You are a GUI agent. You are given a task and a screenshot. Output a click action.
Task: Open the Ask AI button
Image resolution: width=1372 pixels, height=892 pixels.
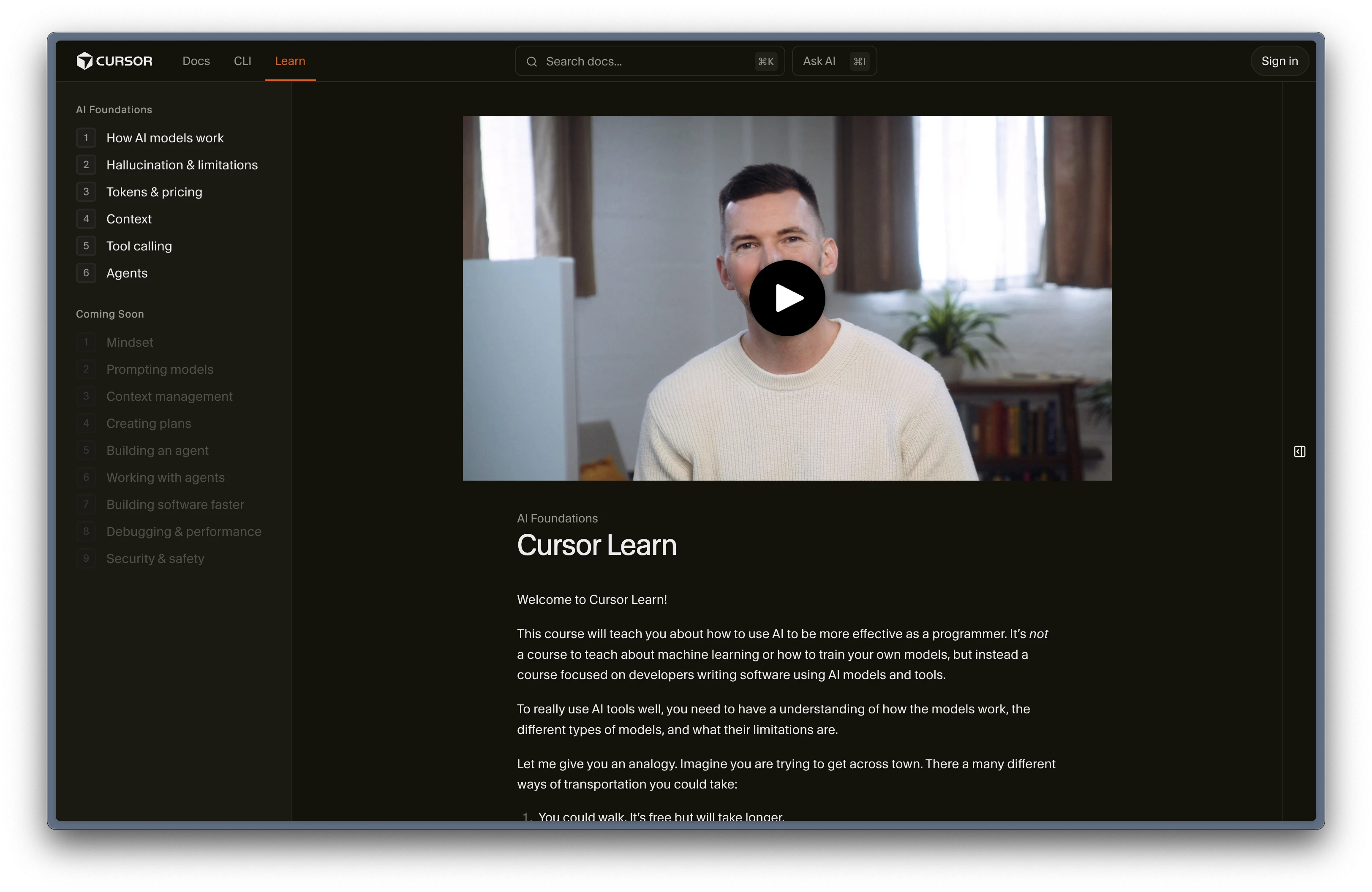coord(819,61)
